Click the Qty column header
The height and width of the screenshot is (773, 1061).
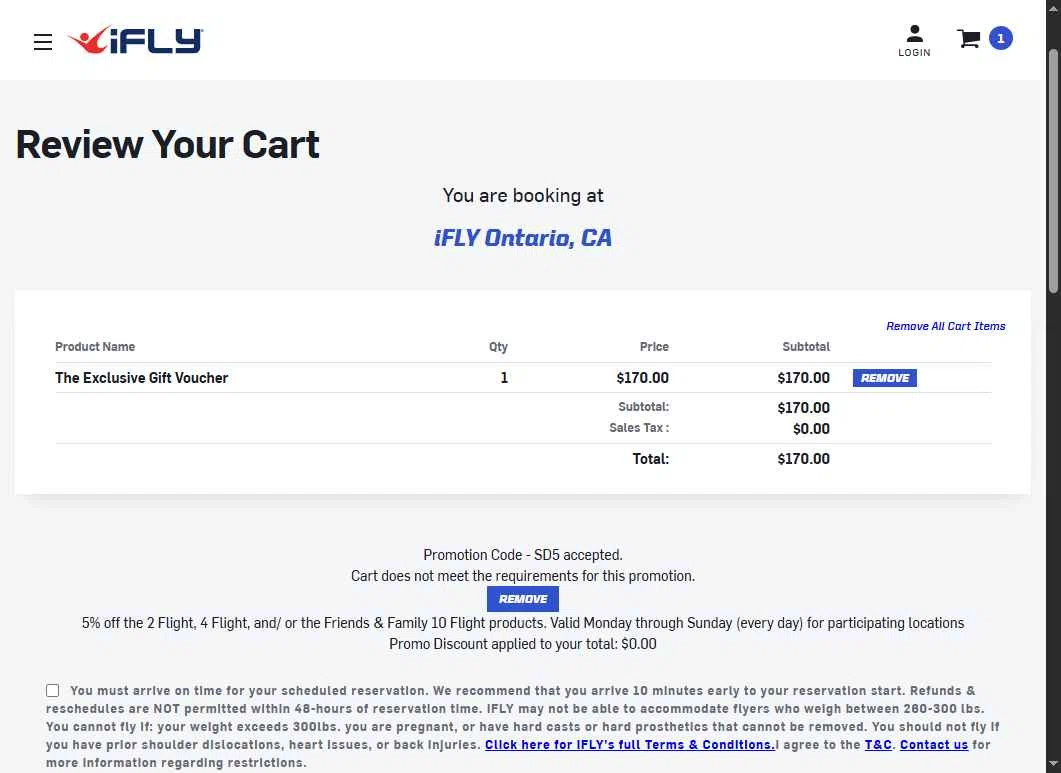pos(498,347)
